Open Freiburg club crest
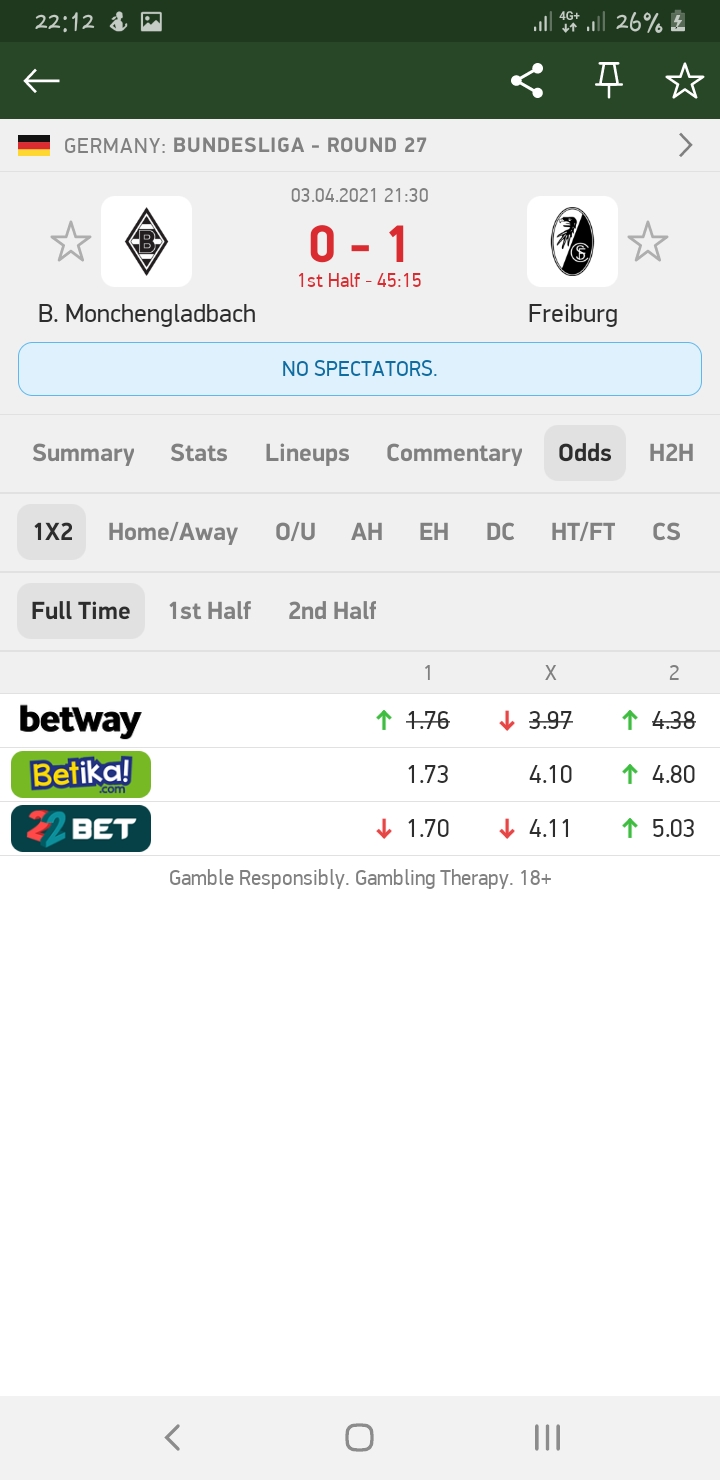This screenshot has height=1480, width=720. (572, 241)
